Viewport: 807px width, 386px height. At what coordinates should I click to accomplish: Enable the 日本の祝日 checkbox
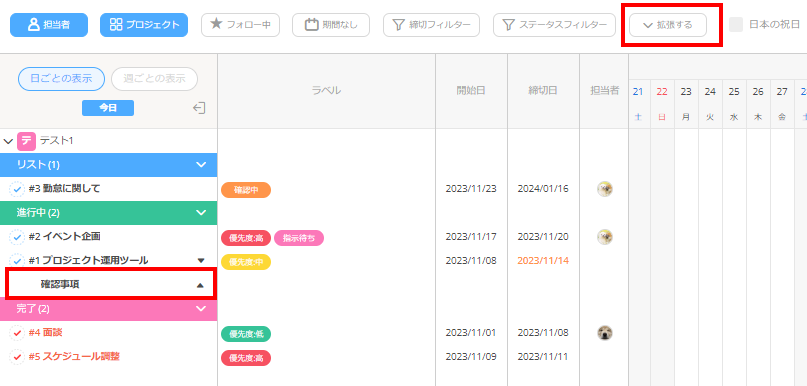pos(736,25)
